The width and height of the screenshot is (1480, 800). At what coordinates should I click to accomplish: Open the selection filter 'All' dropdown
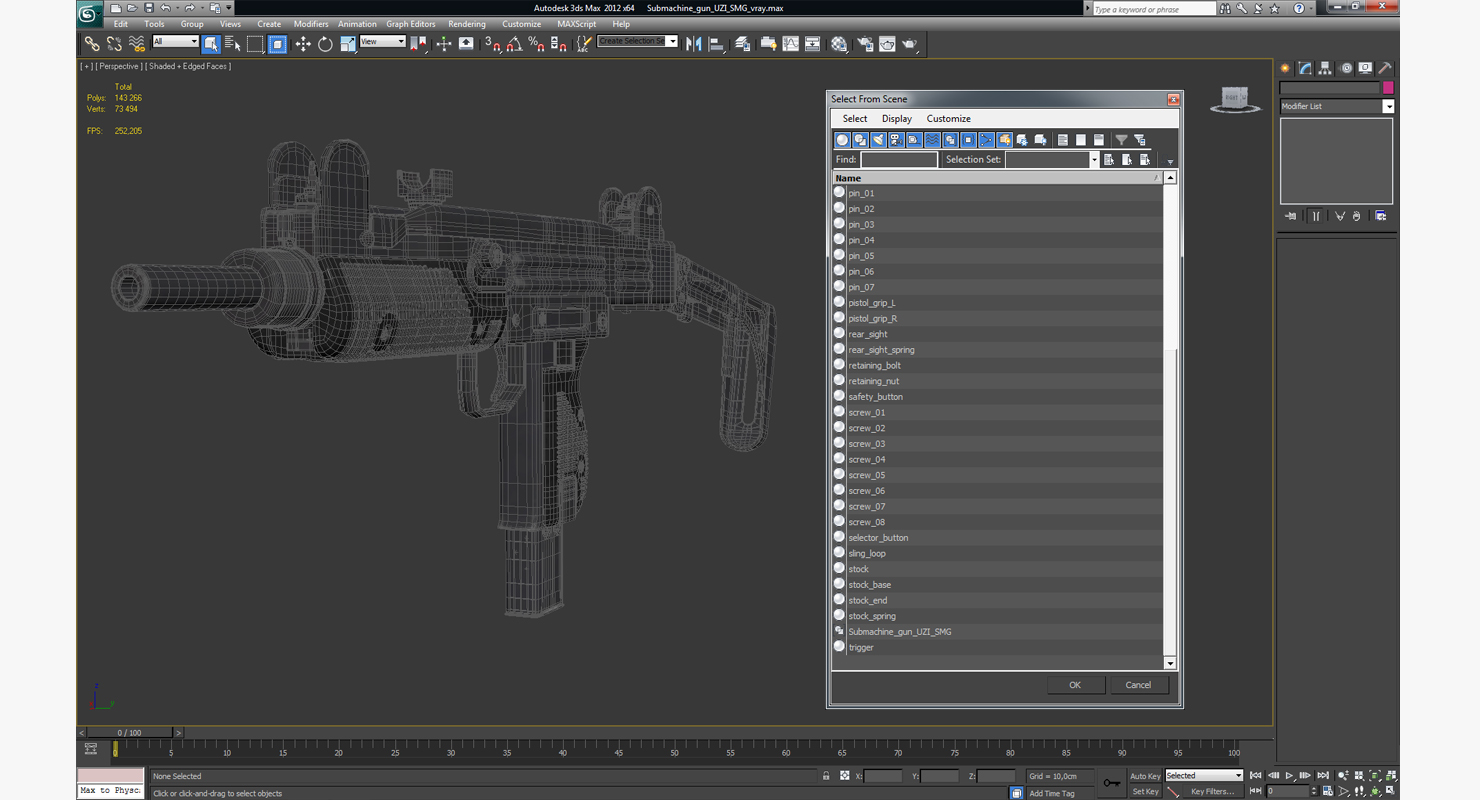(x=176, y=42)
